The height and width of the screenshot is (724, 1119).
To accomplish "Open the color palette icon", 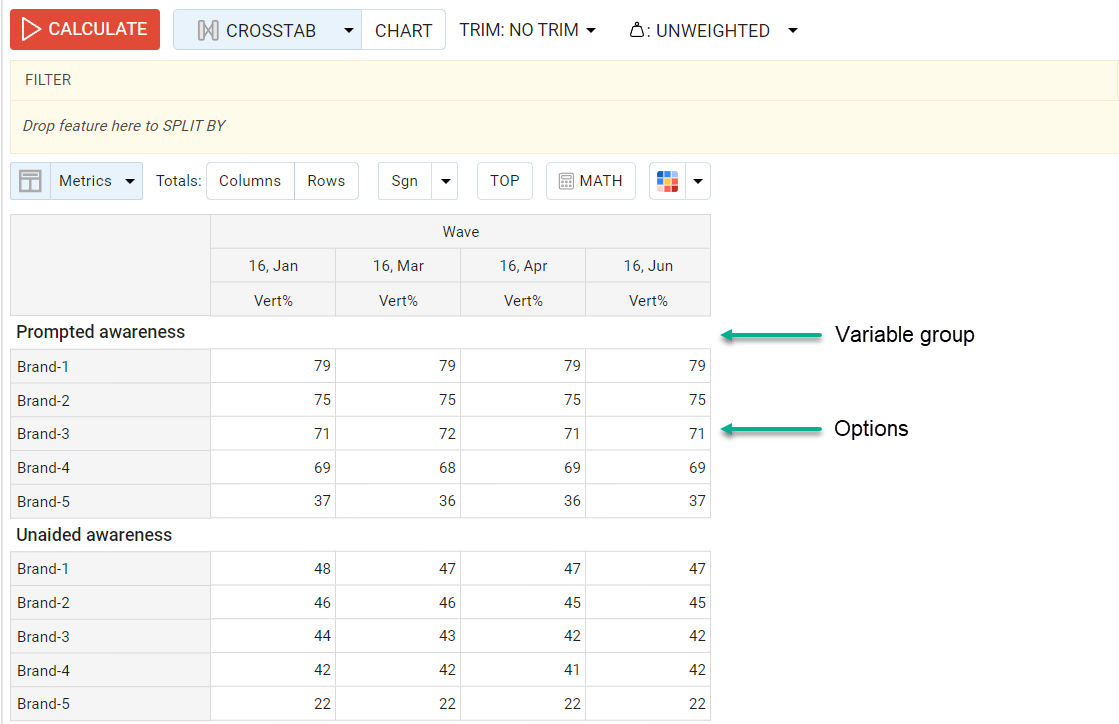I will (667, 181).
